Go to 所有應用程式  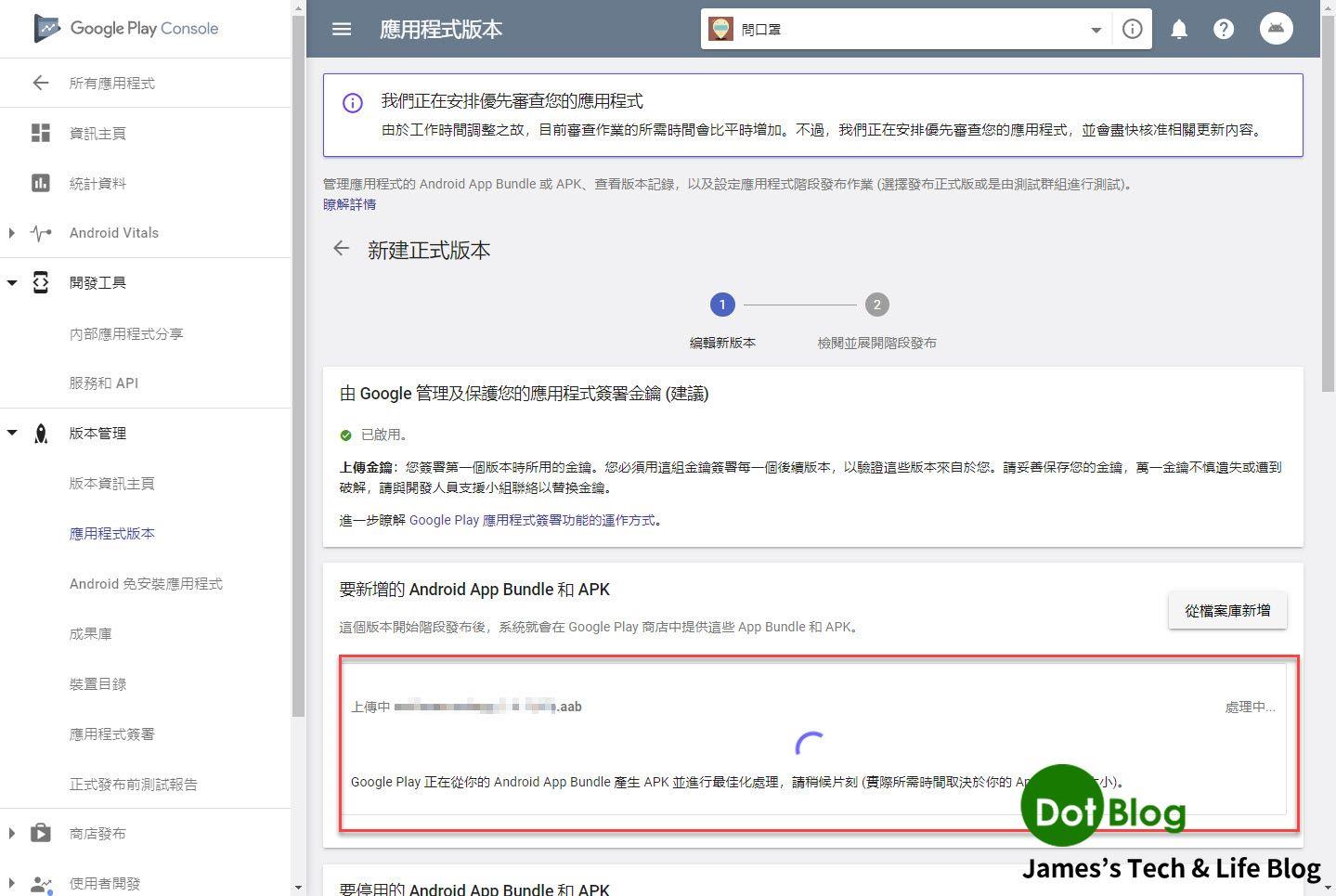(x=111, y=84)
